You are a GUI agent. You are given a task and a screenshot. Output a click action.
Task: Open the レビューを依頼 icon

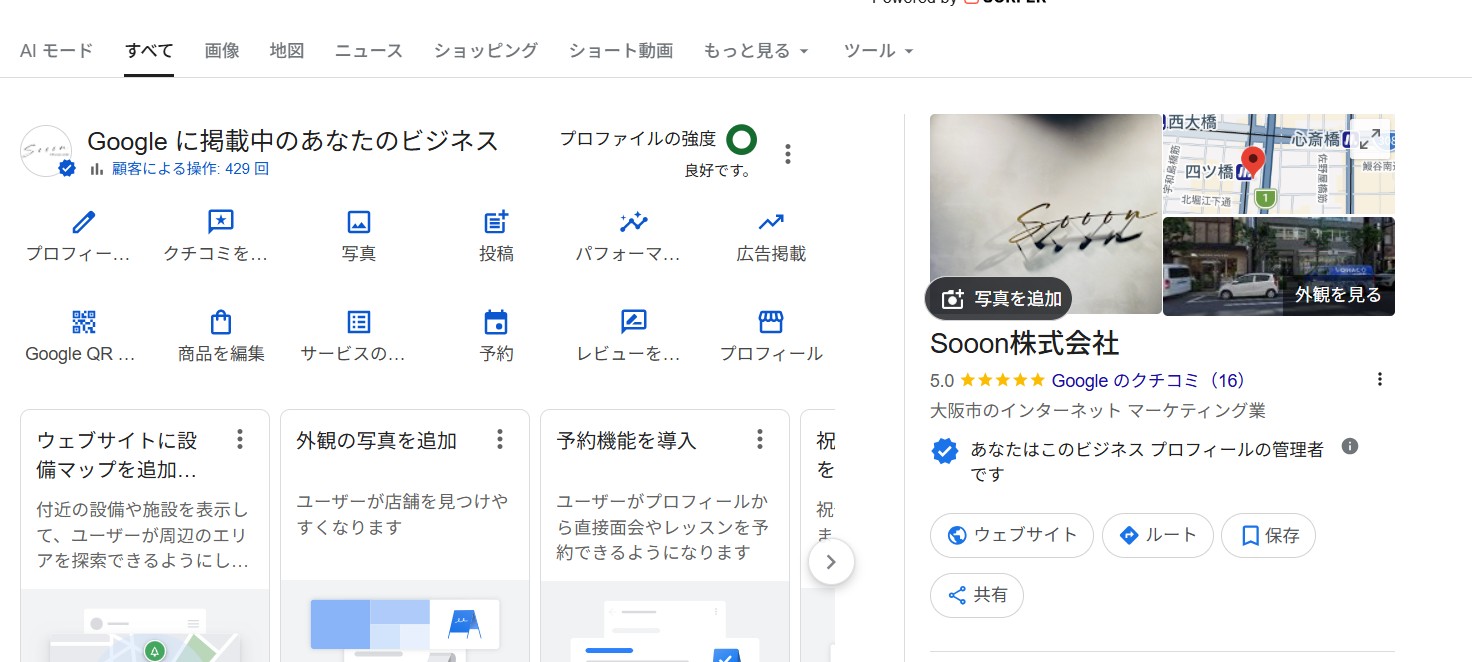633,322
